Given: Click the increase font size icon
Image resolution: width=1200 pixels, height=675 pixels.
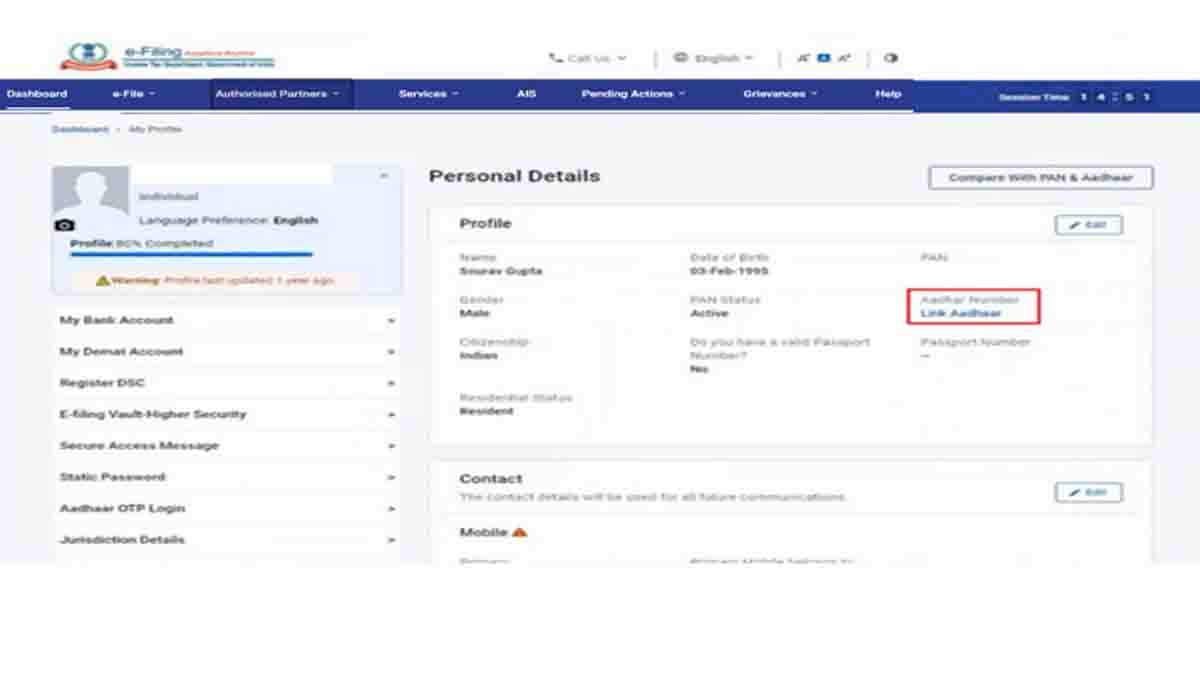Looking at the screenshot, I should pyautogui.click(x=844, y=58).
